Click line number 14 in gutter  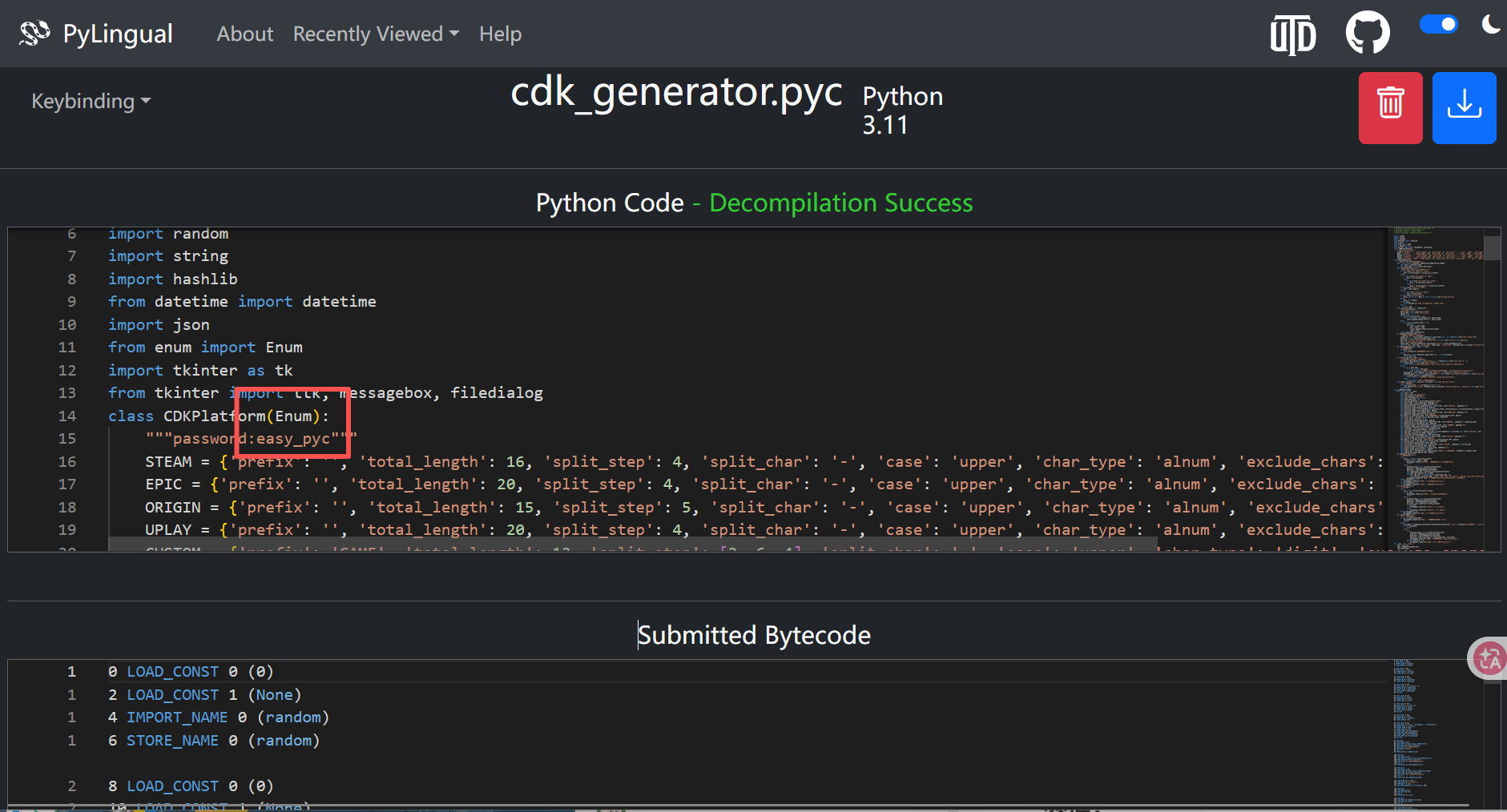click(x=67, y=416)
